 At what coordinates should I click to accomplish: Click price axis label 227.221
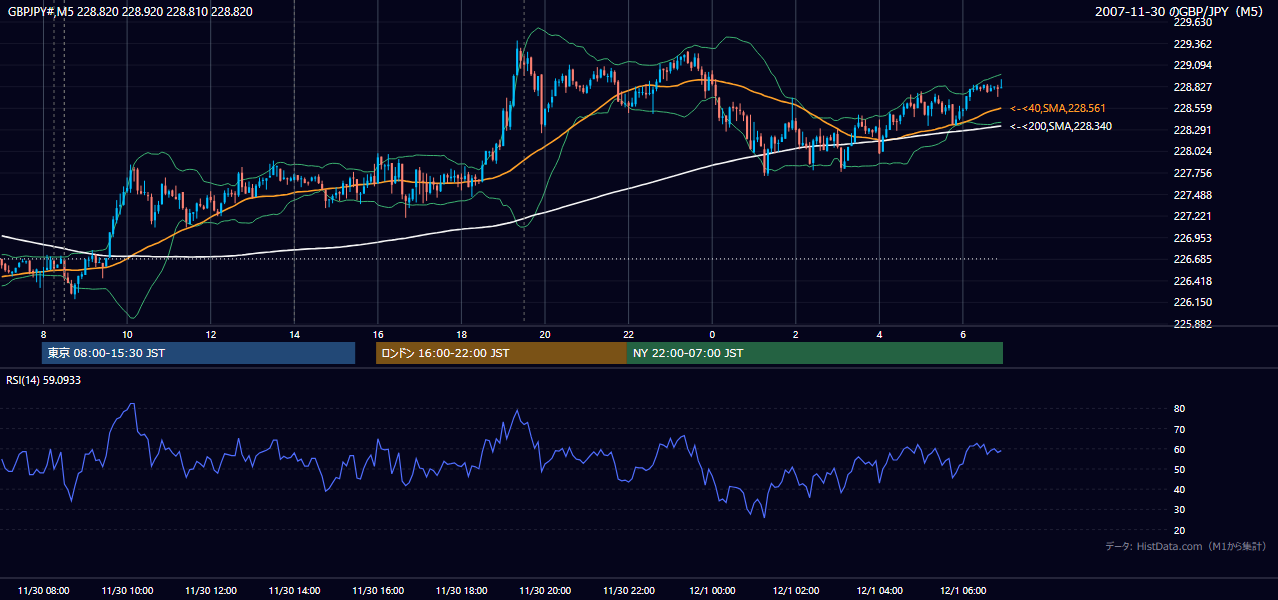click(x=1192, y=216)
